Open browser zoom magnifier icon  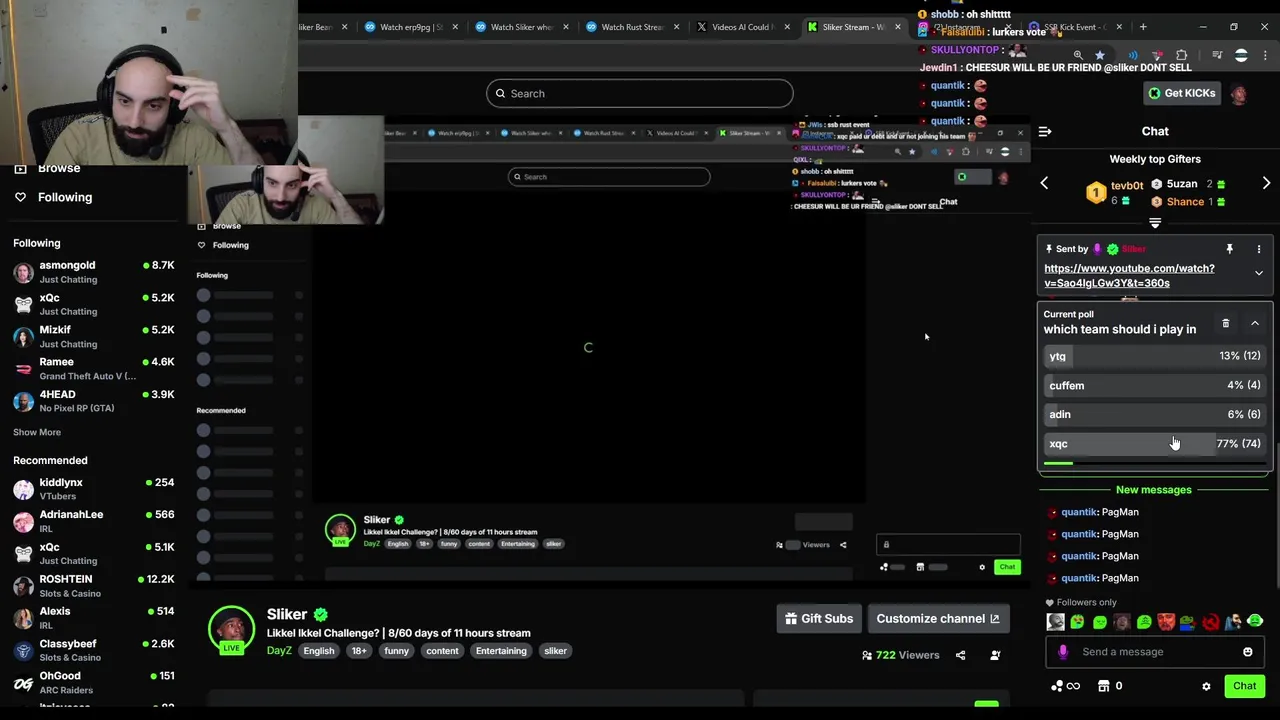pos(1078,55)
